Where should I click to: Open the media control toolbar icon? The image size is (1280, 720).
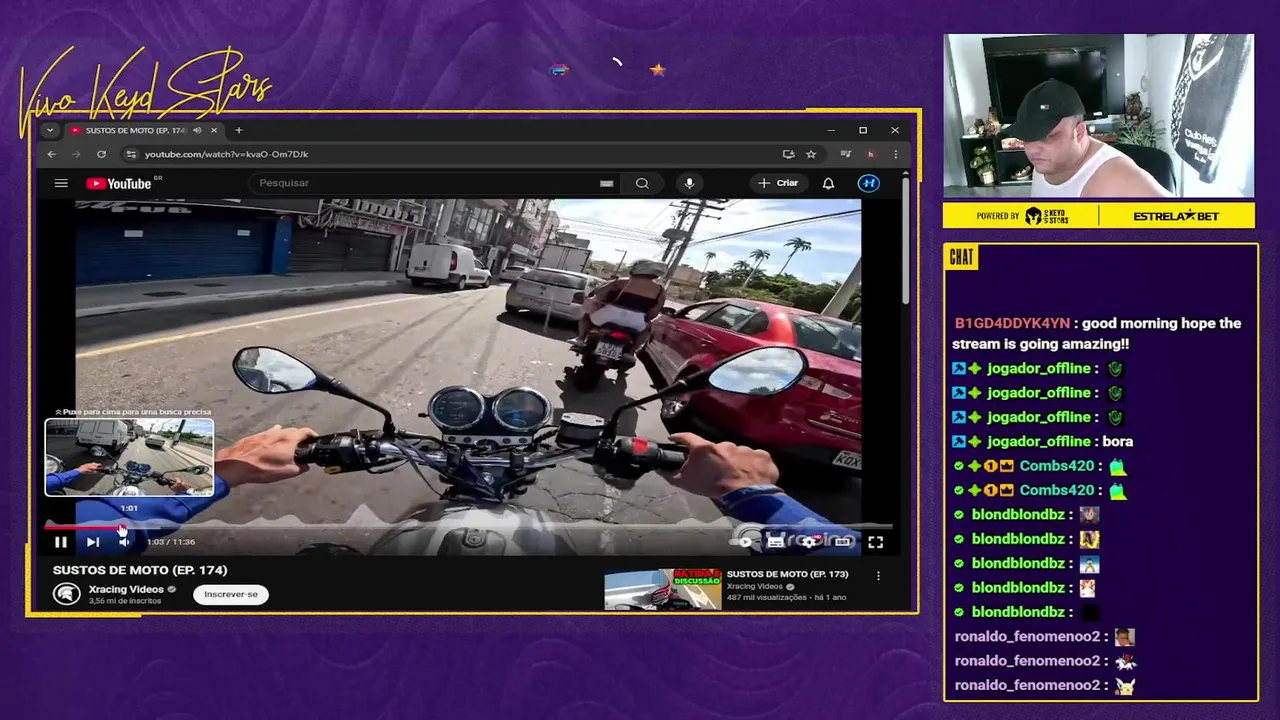point(846,154)
